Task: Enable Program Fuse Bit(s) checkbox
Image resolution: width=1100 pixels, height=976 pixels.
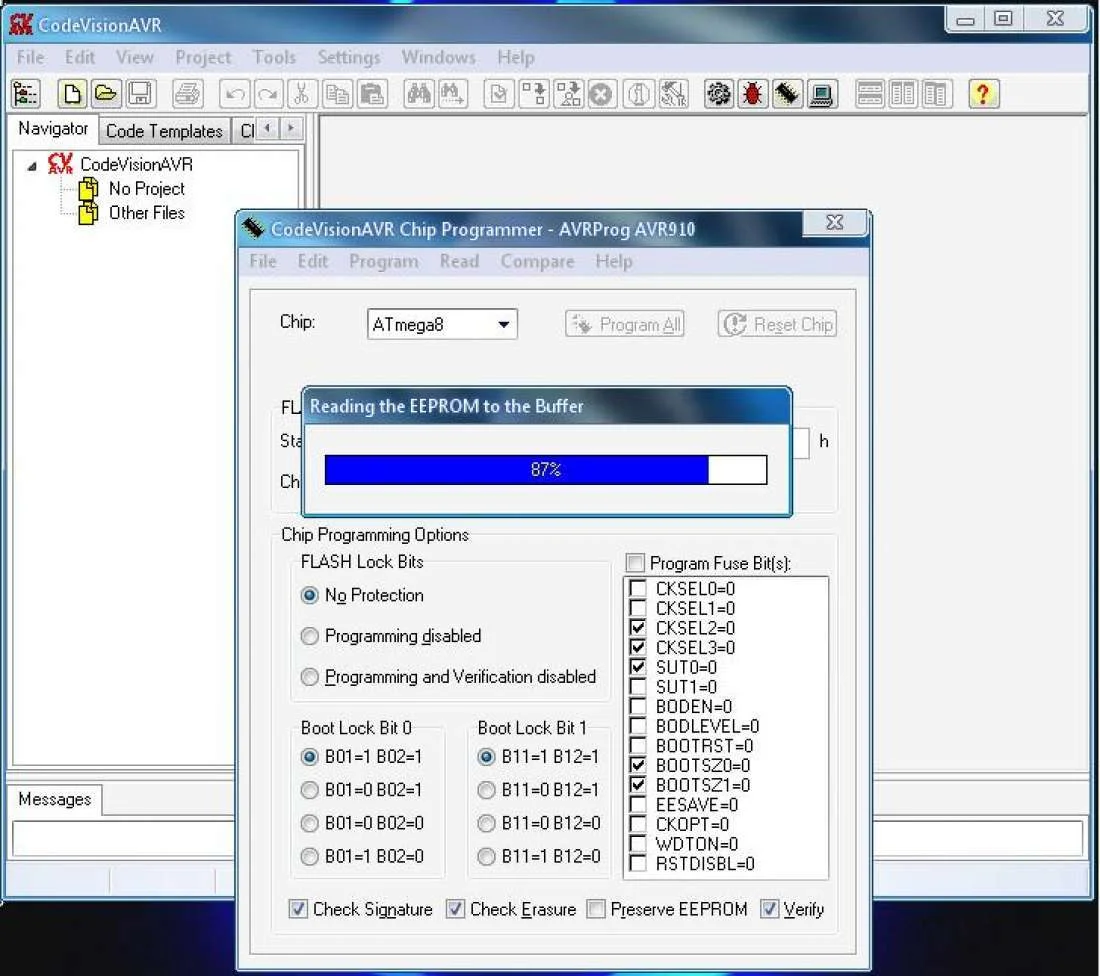Action: coord(636,563)
